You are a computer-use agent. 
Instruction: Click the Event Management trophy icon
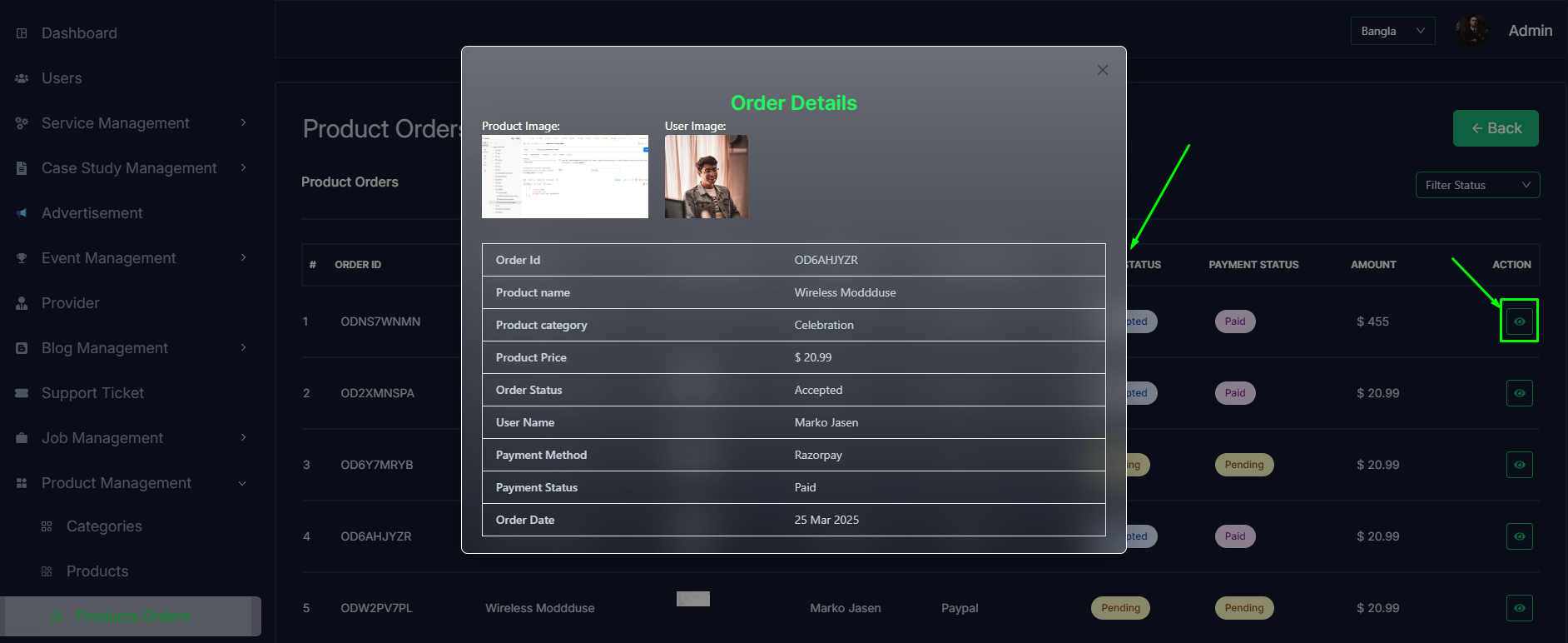pyautogui.click(x=22, y=258)
